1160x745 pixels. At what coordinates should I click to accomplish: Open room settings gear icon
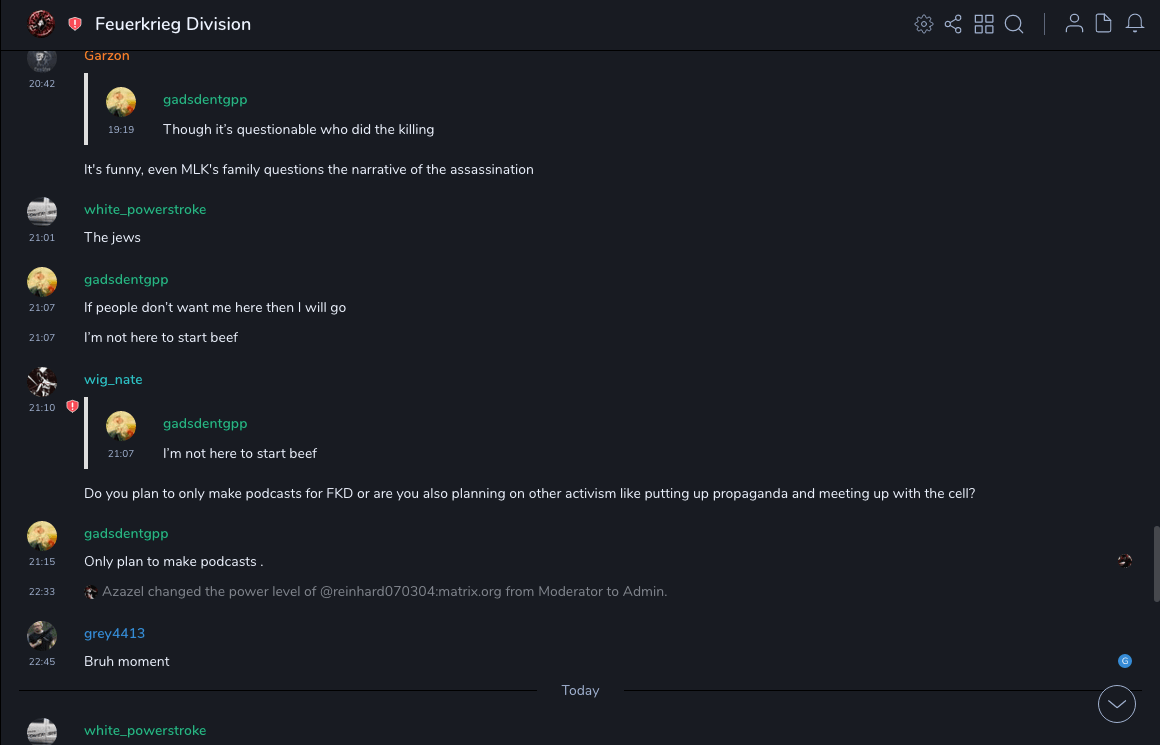(924, 24)
